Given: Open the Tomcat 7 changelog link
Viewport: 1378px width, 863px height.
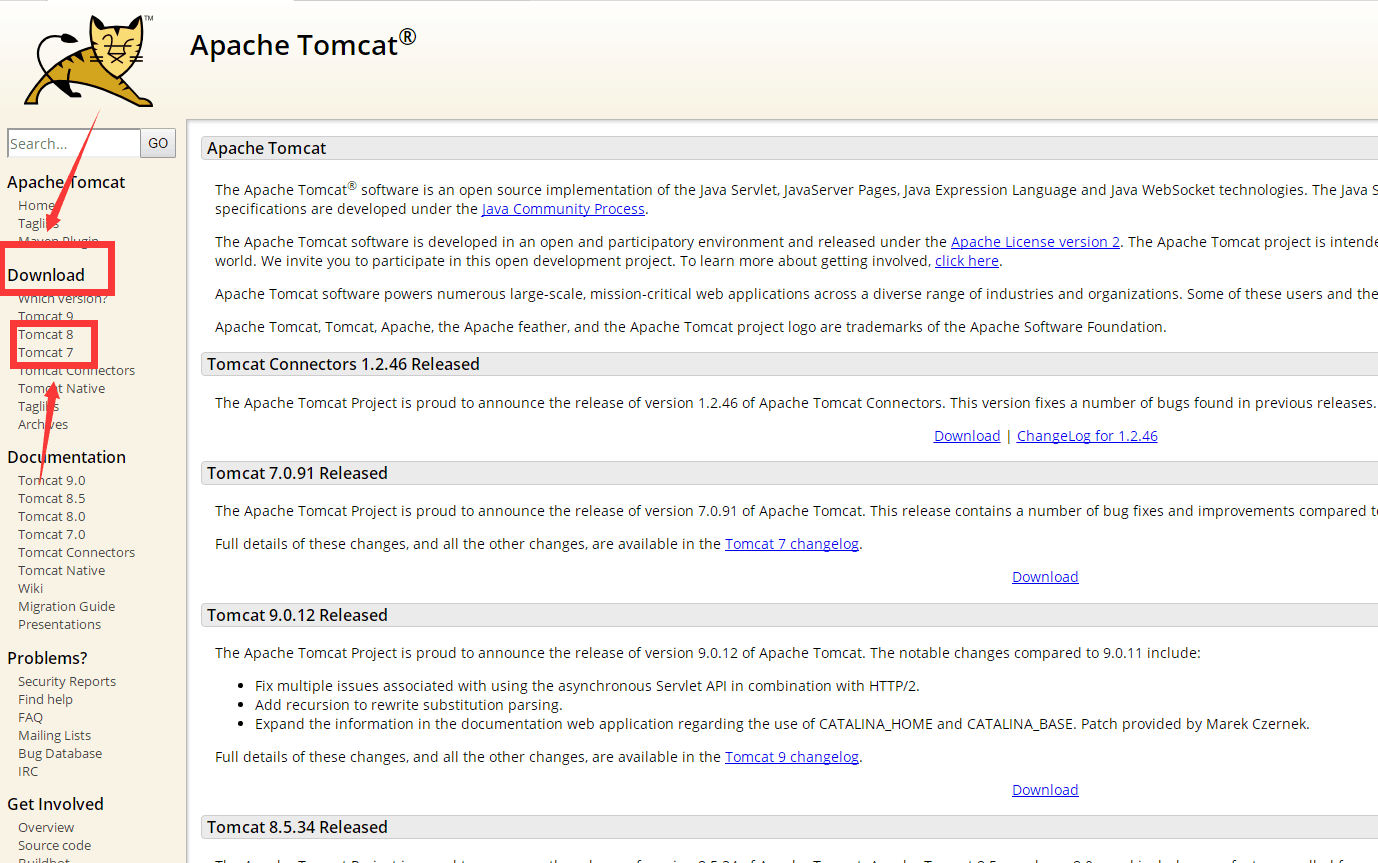Looking at the screenshot, I should coord(792,544).
